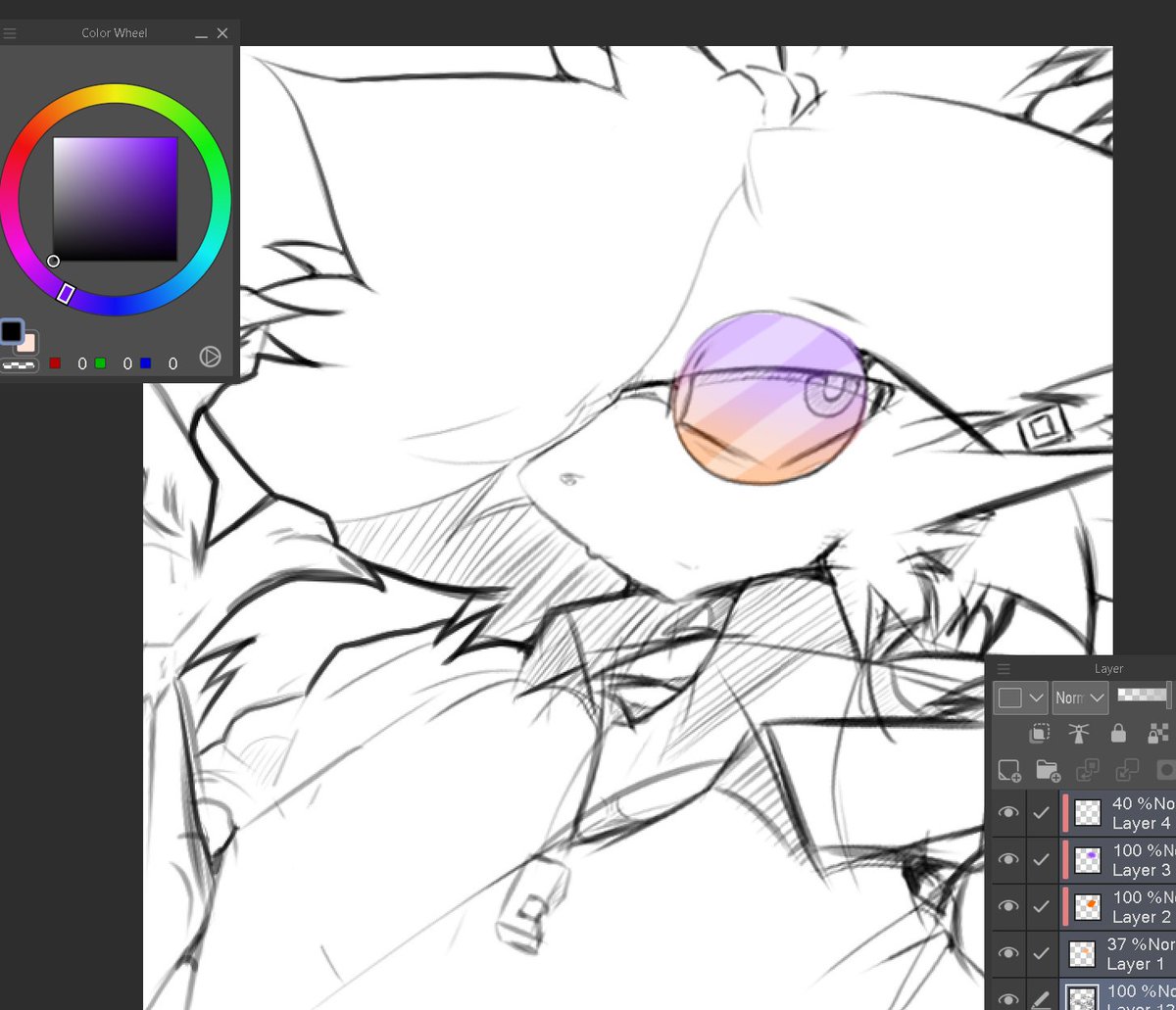Screen dimensions: 1176x1010
Task: Click the red channel indicator square
Action: pos(55,363)
